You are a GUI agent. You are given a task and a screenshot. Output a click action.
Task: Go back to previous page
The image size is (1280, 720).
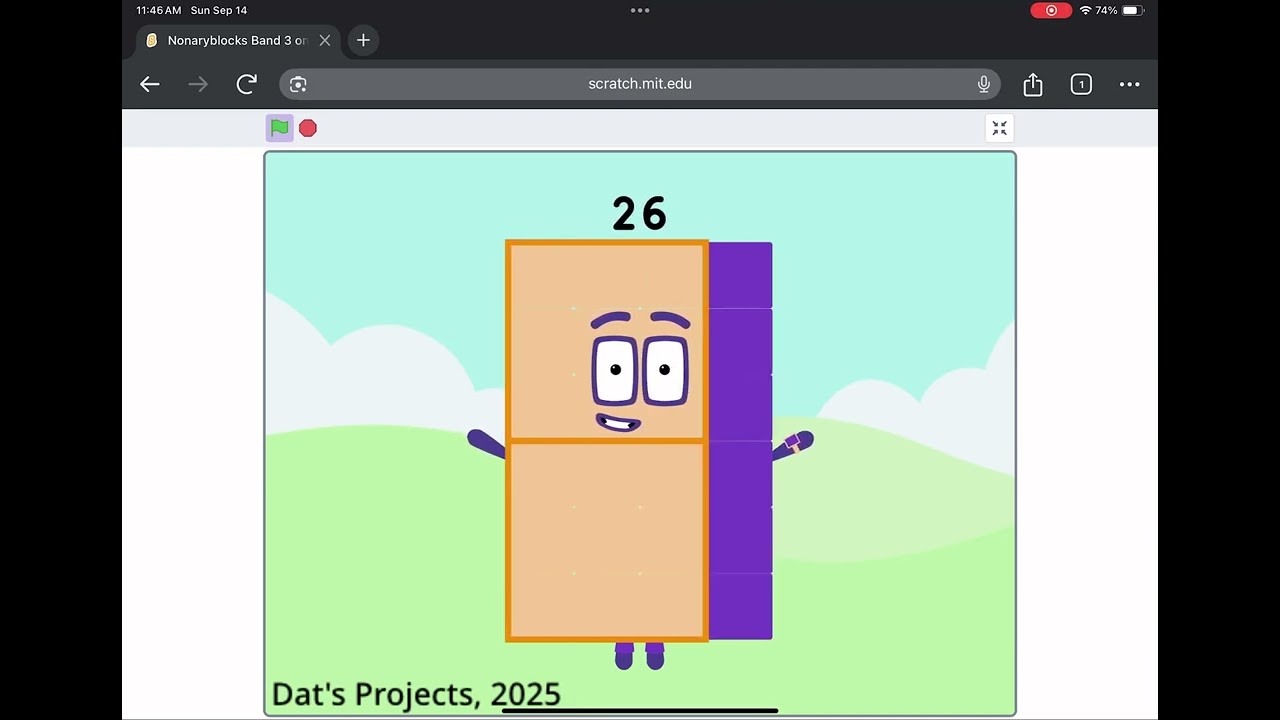(x=150, y=84)
